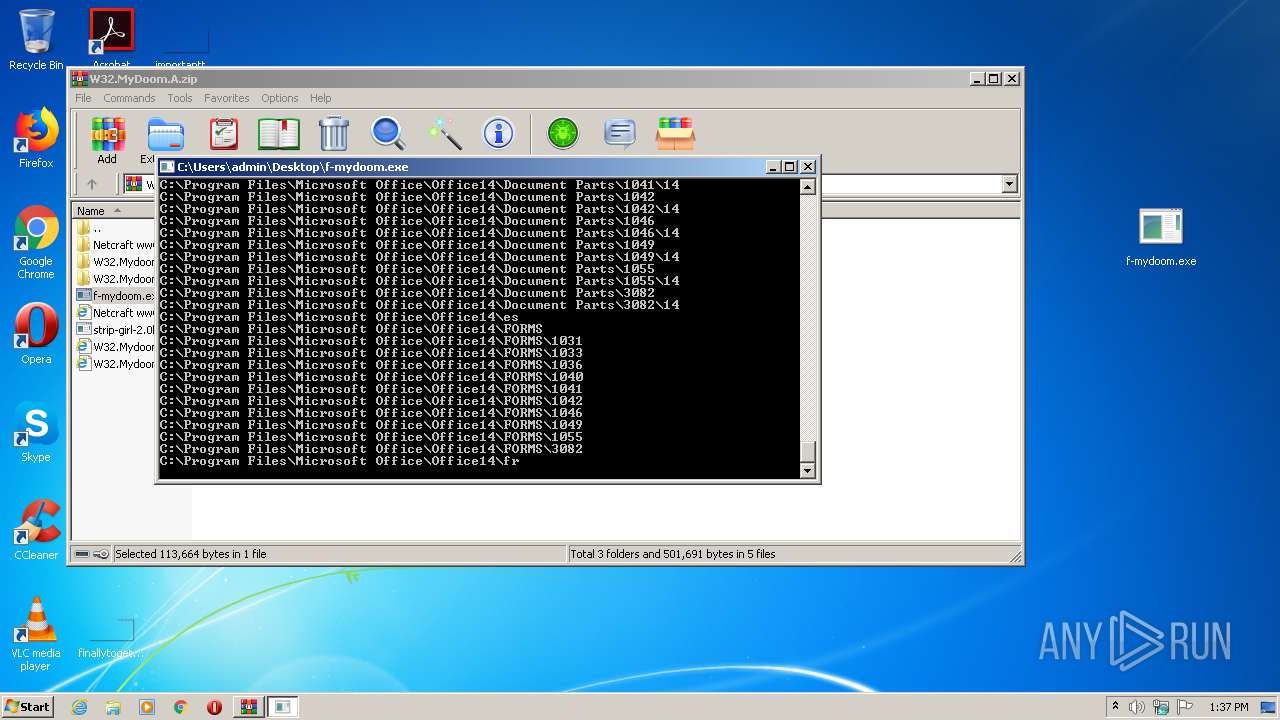
Task: Click console scrollbar up arrow
Action: [808, 187]
